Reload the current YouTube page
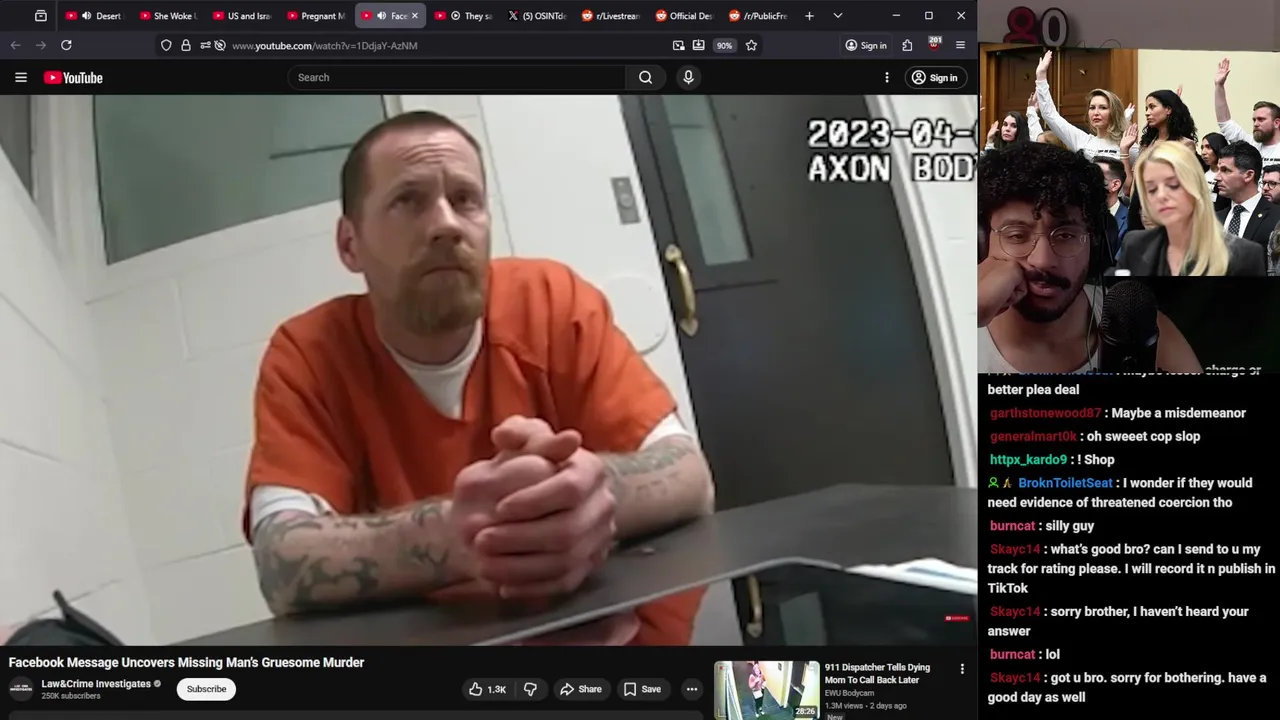 66,45
